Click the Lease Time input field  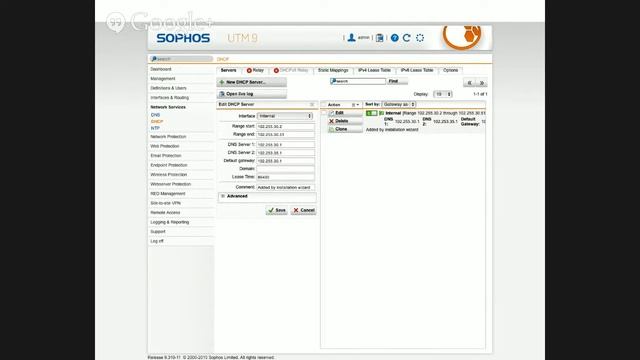point(285,177)
